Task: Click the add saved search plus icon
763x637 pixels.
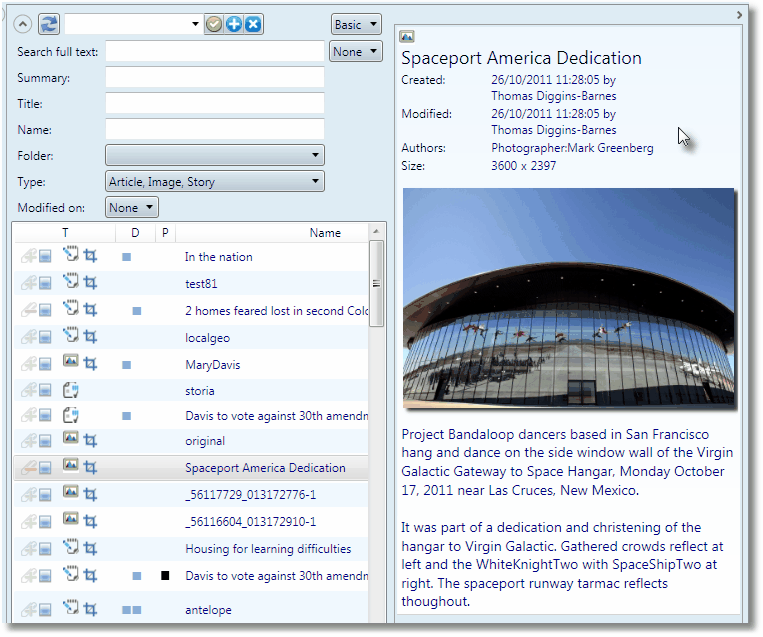Action: coord(234,24)
